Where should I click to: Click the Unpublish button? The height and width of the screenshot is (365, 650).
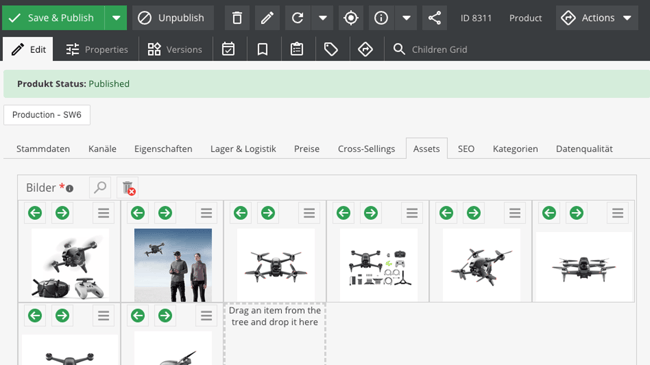point(173,18)
